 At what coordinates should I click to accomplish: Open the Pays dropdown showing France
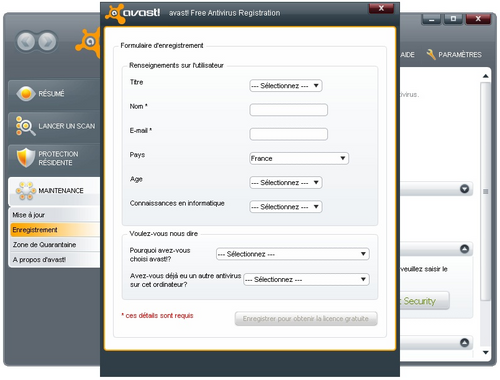[299, 158]
